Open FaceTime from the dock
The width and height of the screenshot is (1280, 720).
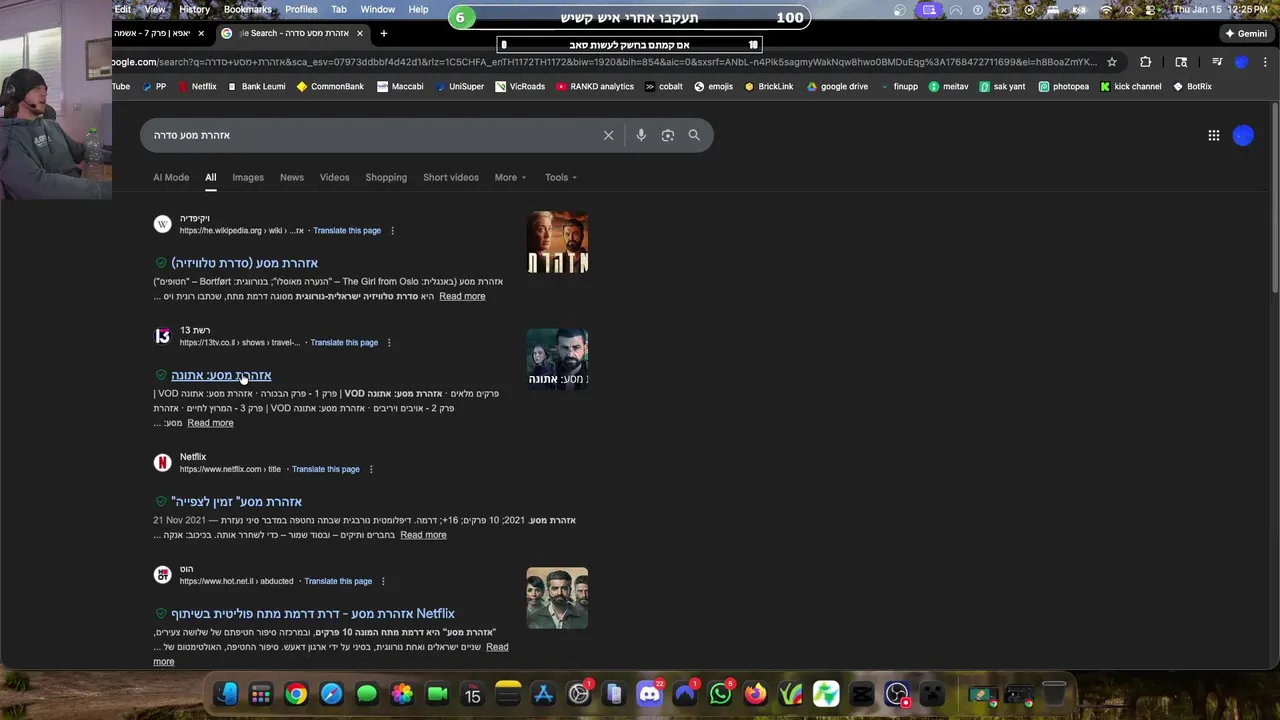pos(437,694)
